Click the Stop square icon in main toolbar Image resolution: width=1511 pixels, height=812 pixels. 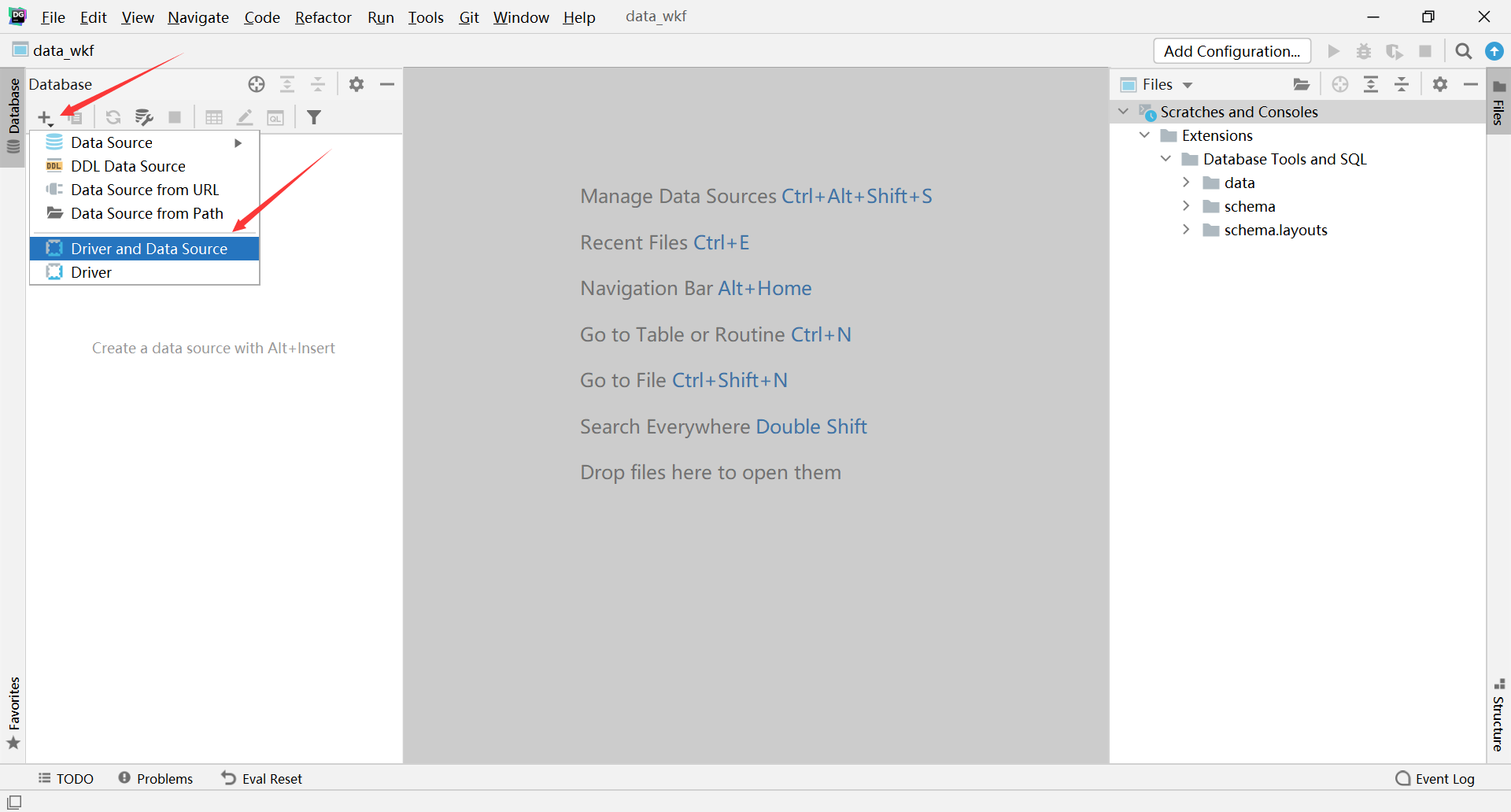1425,51
